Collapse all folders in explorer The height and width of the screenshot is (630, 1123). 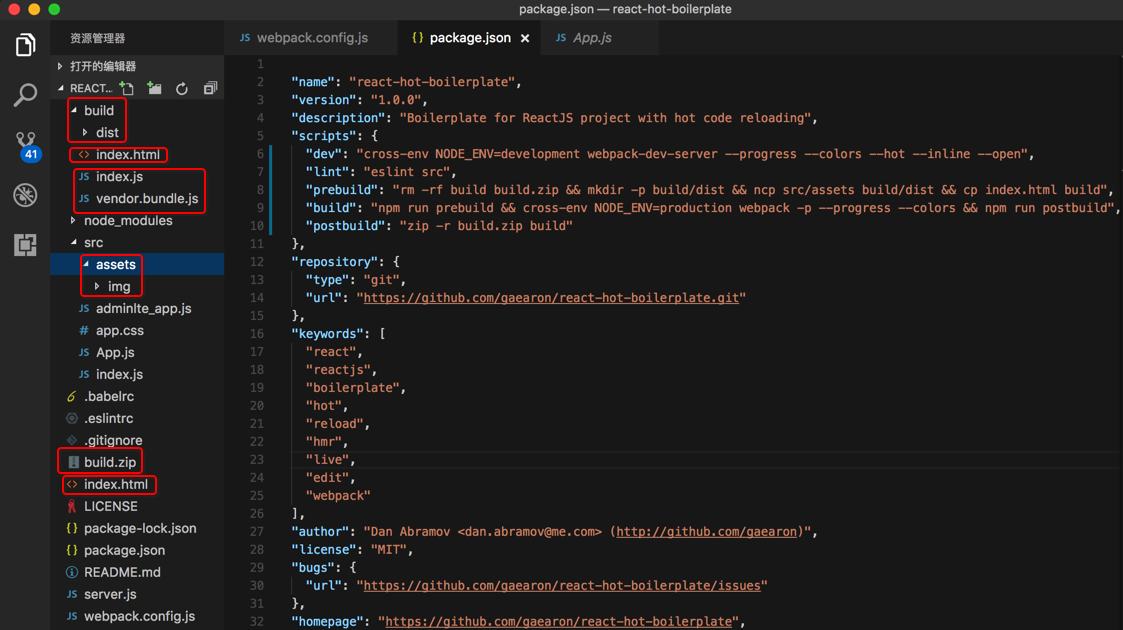tap(210, 89)
